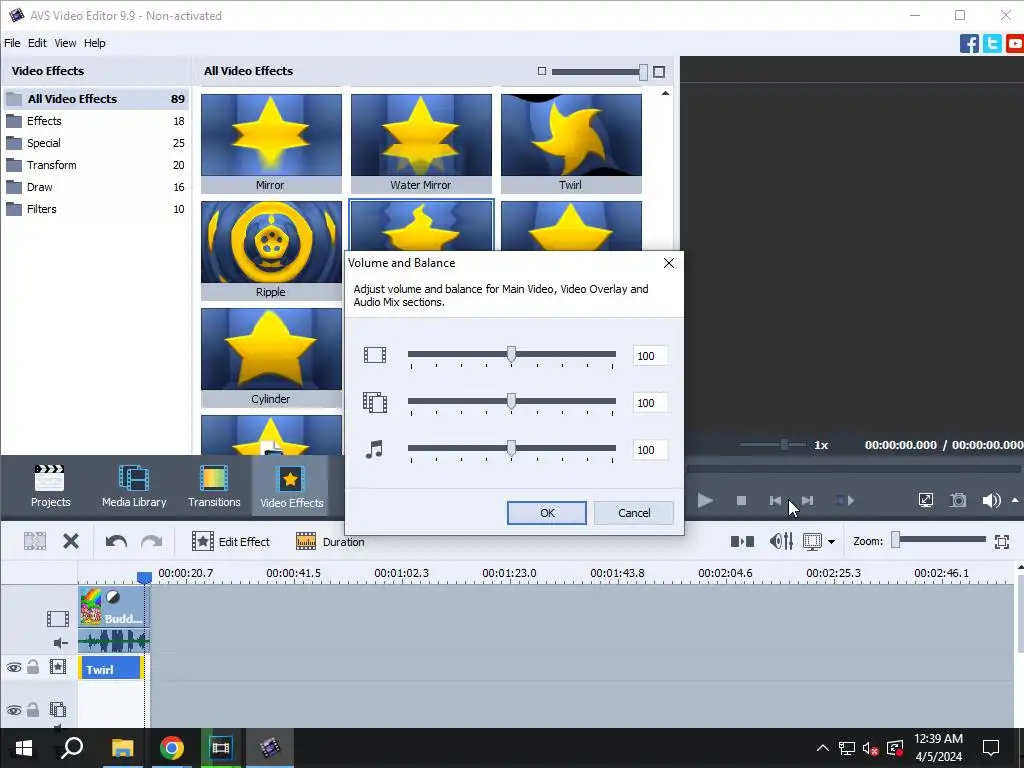Adjust the Main Video volume slider
This screenshot has height=768, width=1024.
tap(511, 354)
